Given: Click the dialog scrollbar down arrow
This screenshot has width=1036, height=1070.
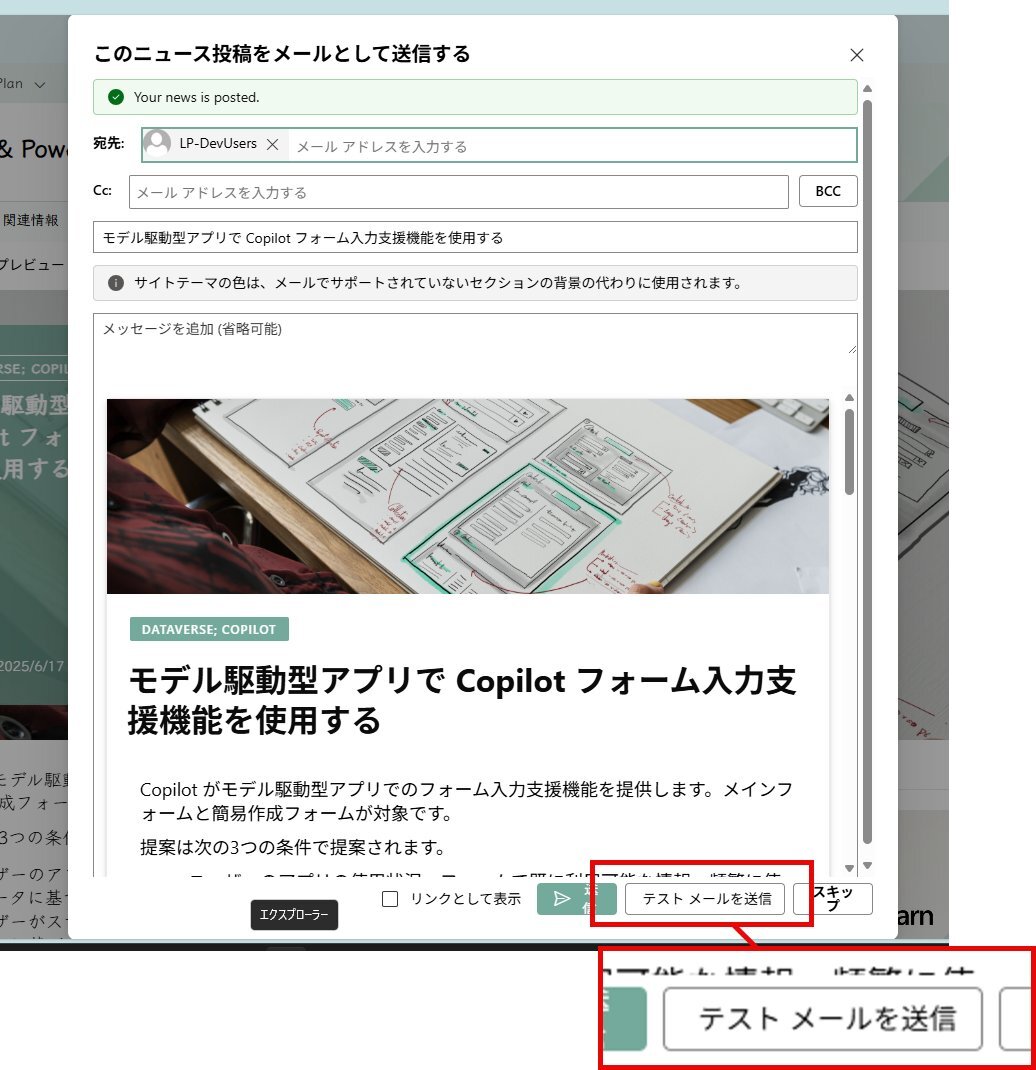Looking at the screenshot, I should pyautogui.click(x=867, y=865).
